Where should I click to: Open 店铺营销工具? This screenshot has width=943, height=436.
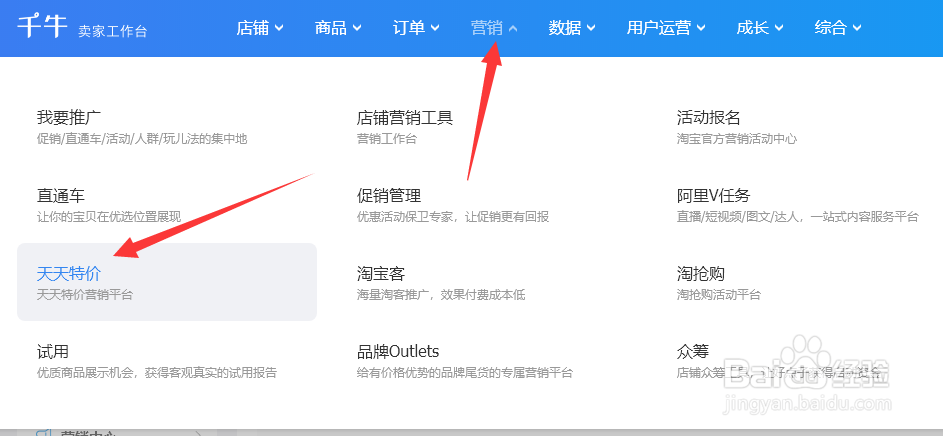pyautogui.click(x=405, y=117)
